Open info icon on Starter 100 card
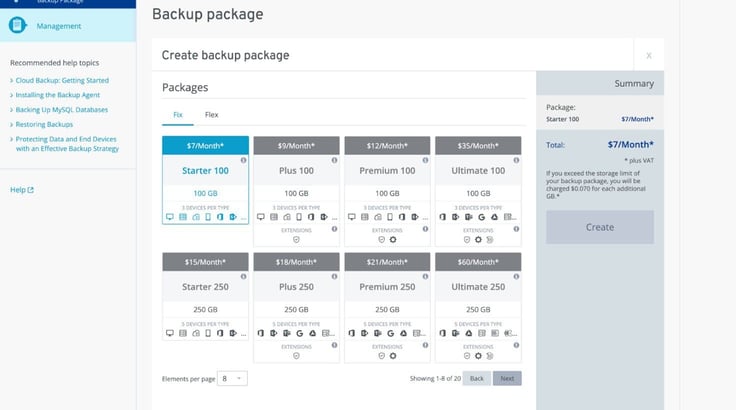Screen dimensions: 736x410 point(243,160)
